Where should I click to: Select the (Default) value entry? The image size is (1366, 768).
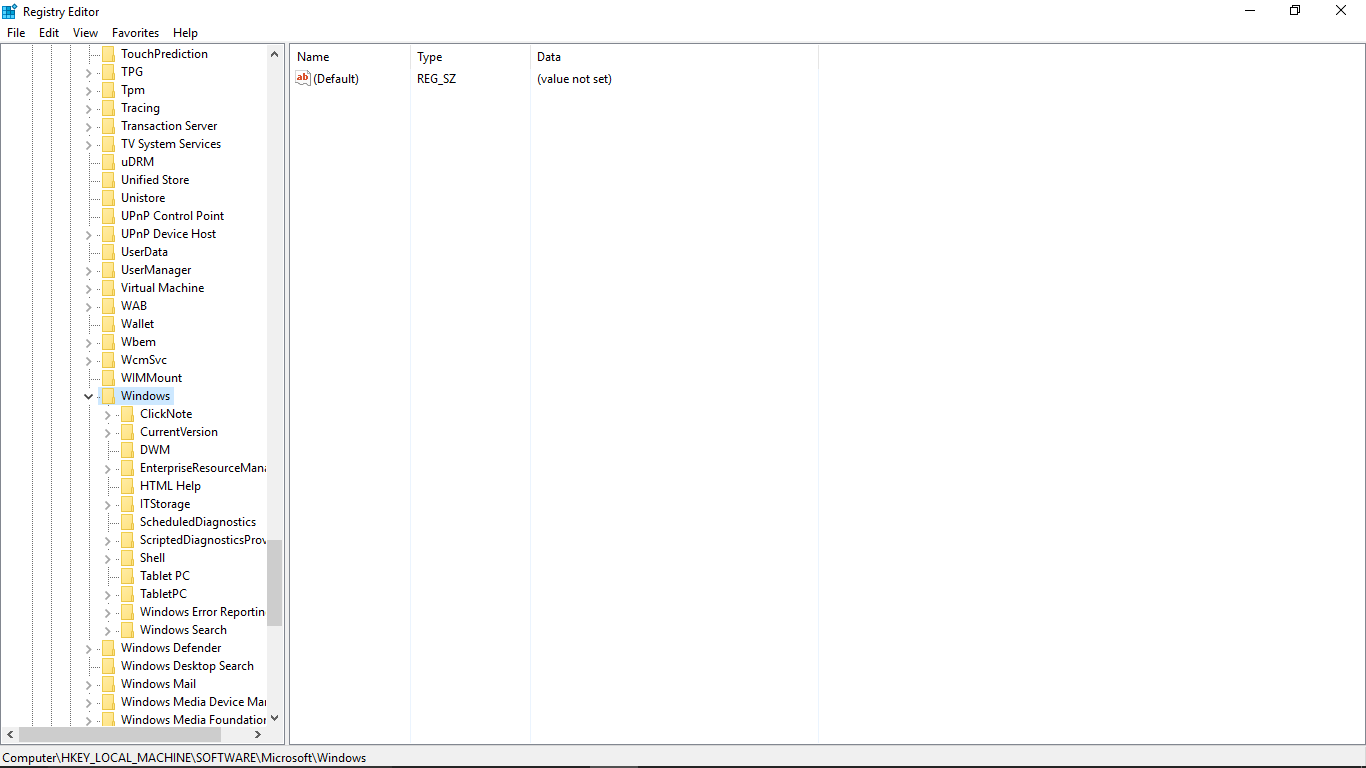pyautogui.click(x=336, y=79)
